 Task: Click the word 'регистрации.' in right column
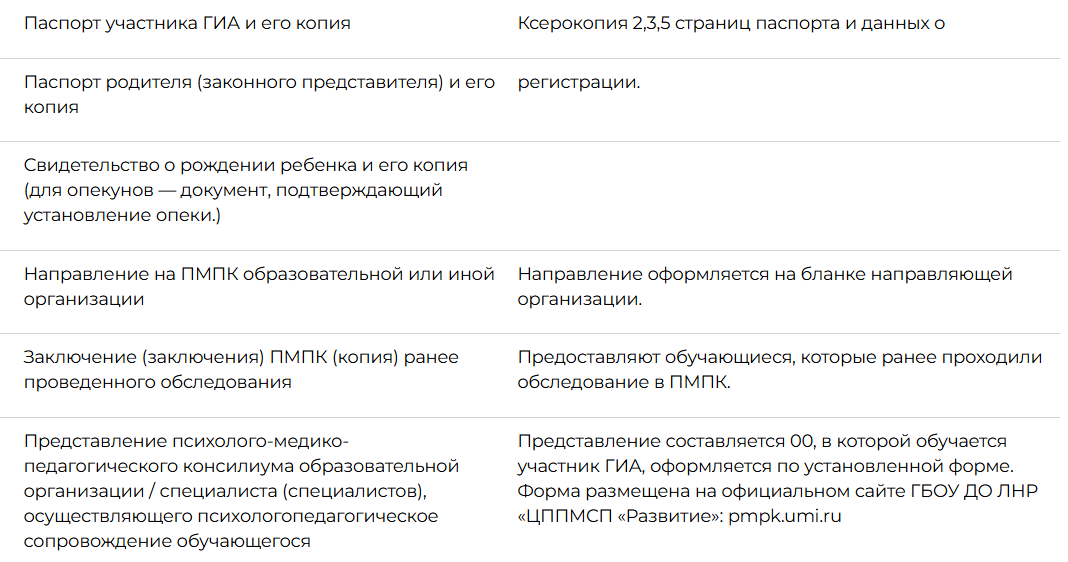pos(579,82)
